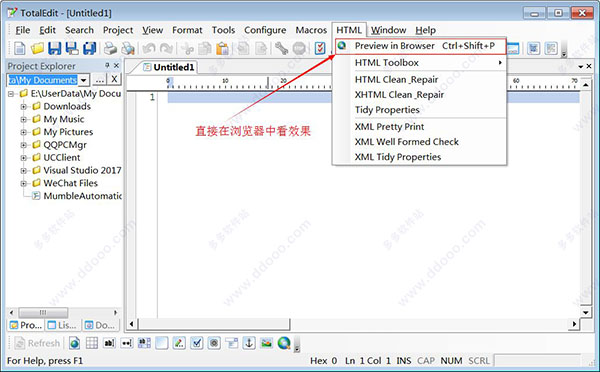Image resolution: width=600 pixels, height=372 pixels.
Task: Expand the My Music folder node
Action: [x=23, y=119]
